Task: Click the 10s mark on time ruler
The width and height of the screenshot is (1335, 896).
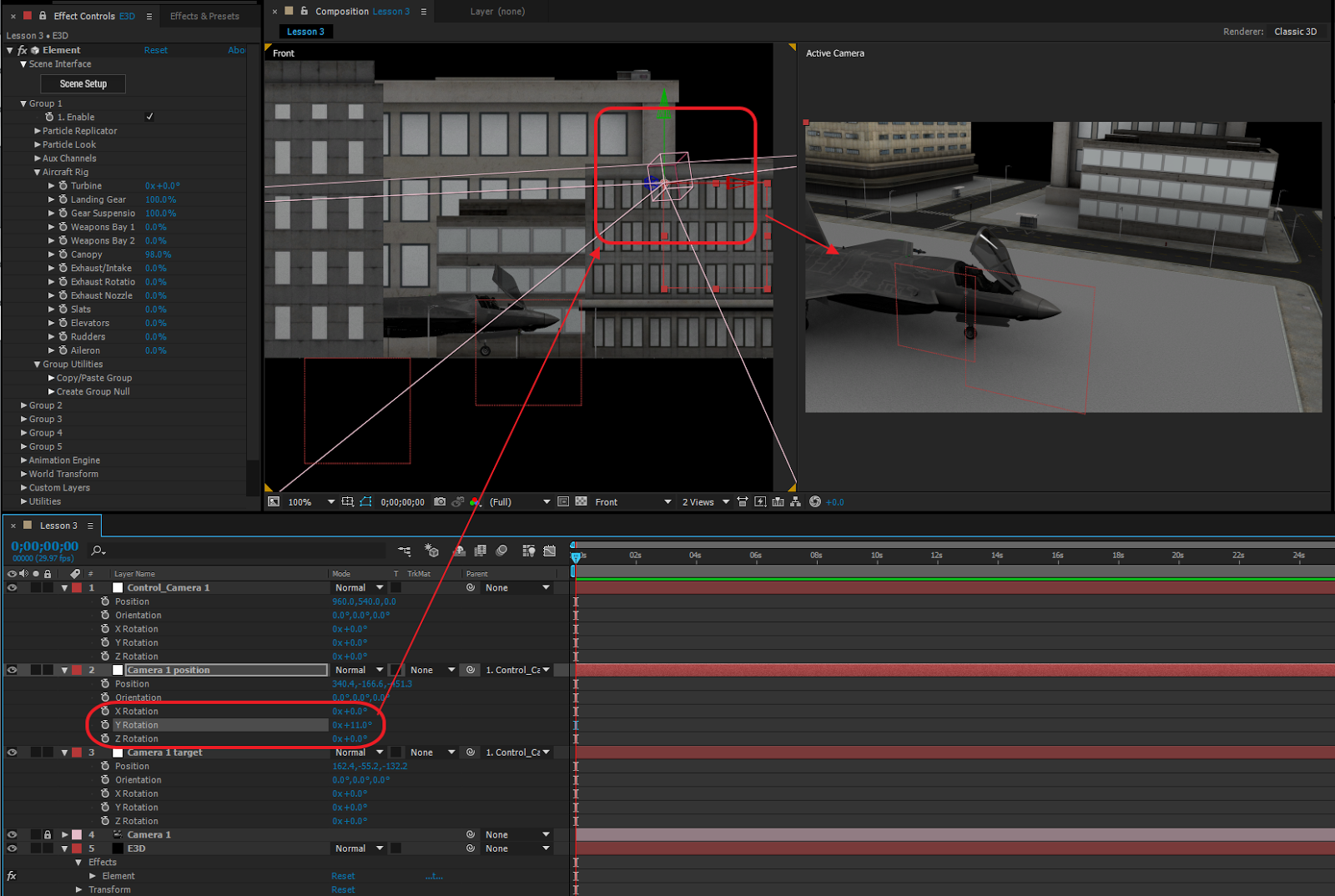Action: (877, 555)
